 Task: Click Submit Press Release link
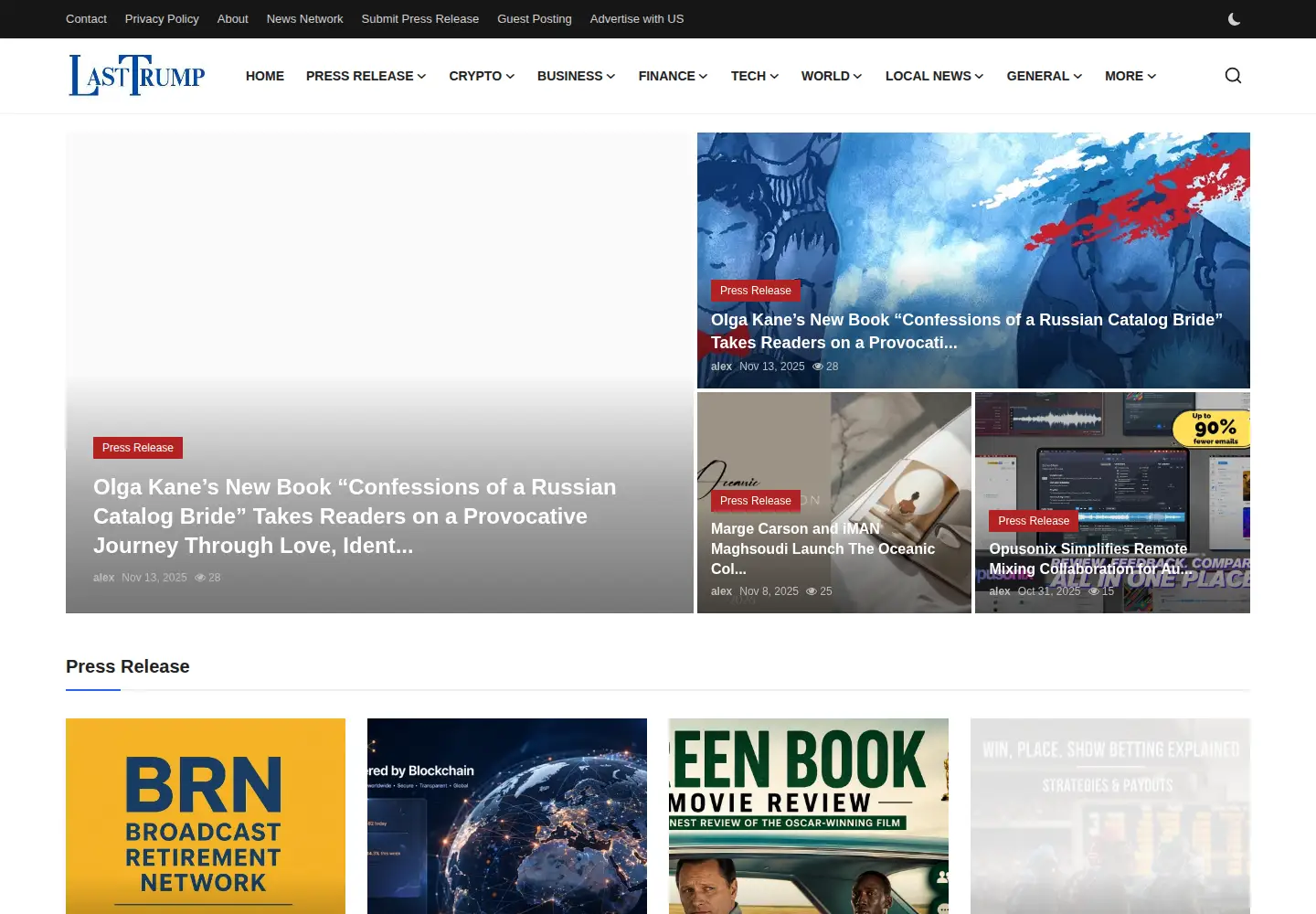pyautogui.click(x=419, y=19)
